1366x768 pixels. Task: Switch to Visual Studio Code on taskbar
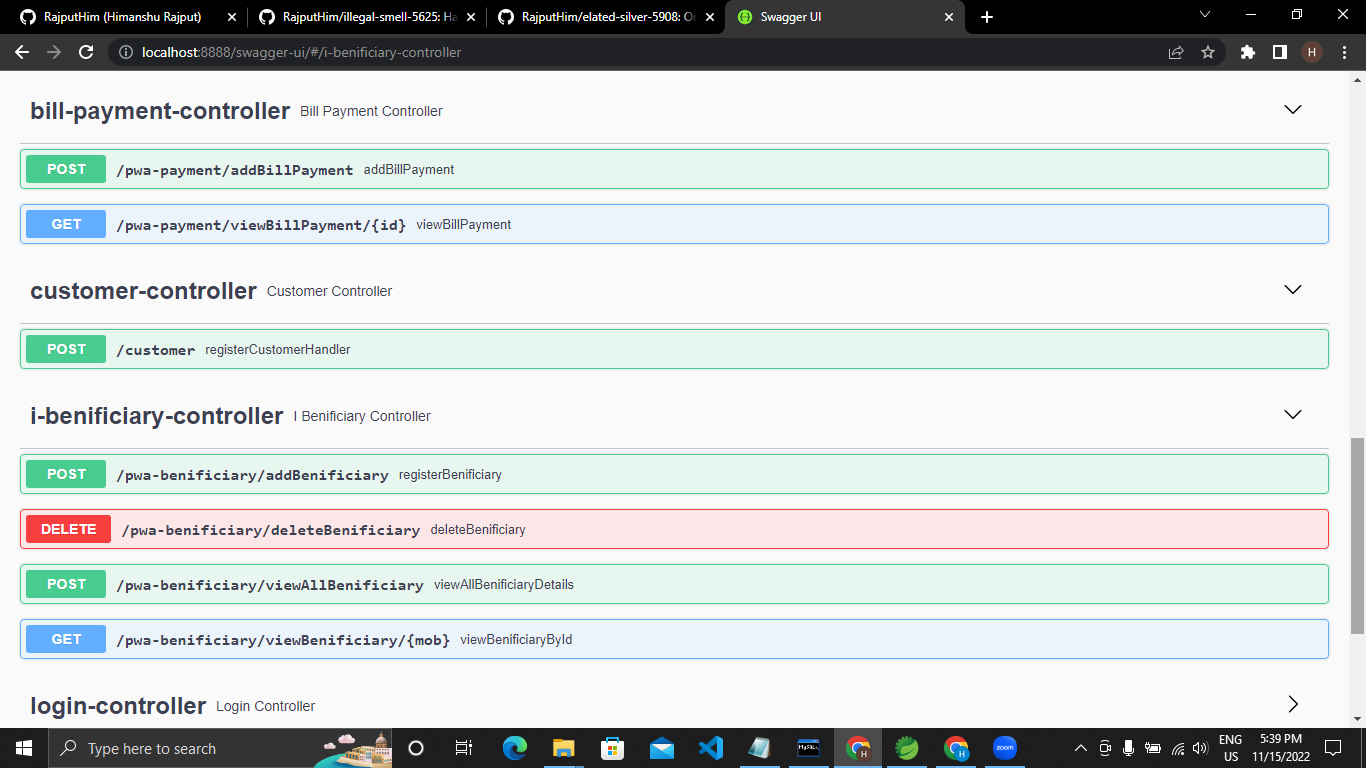(x=710, y=748)
